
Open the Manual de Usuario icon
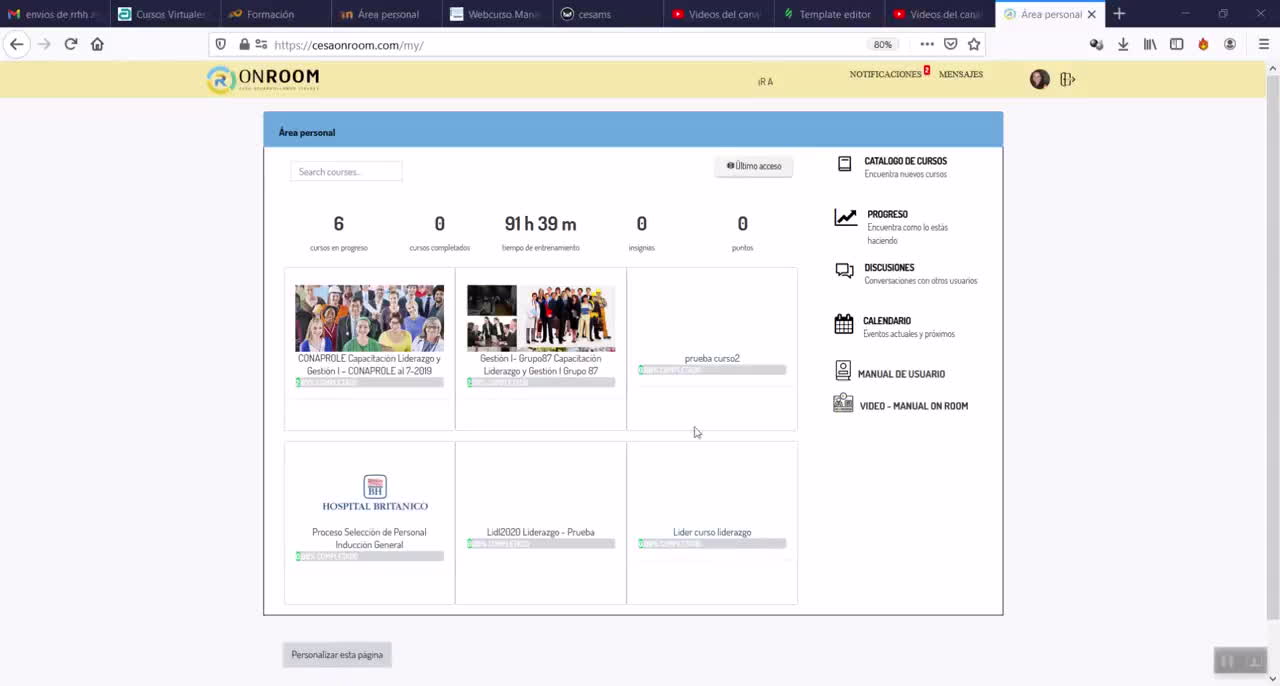843,371
